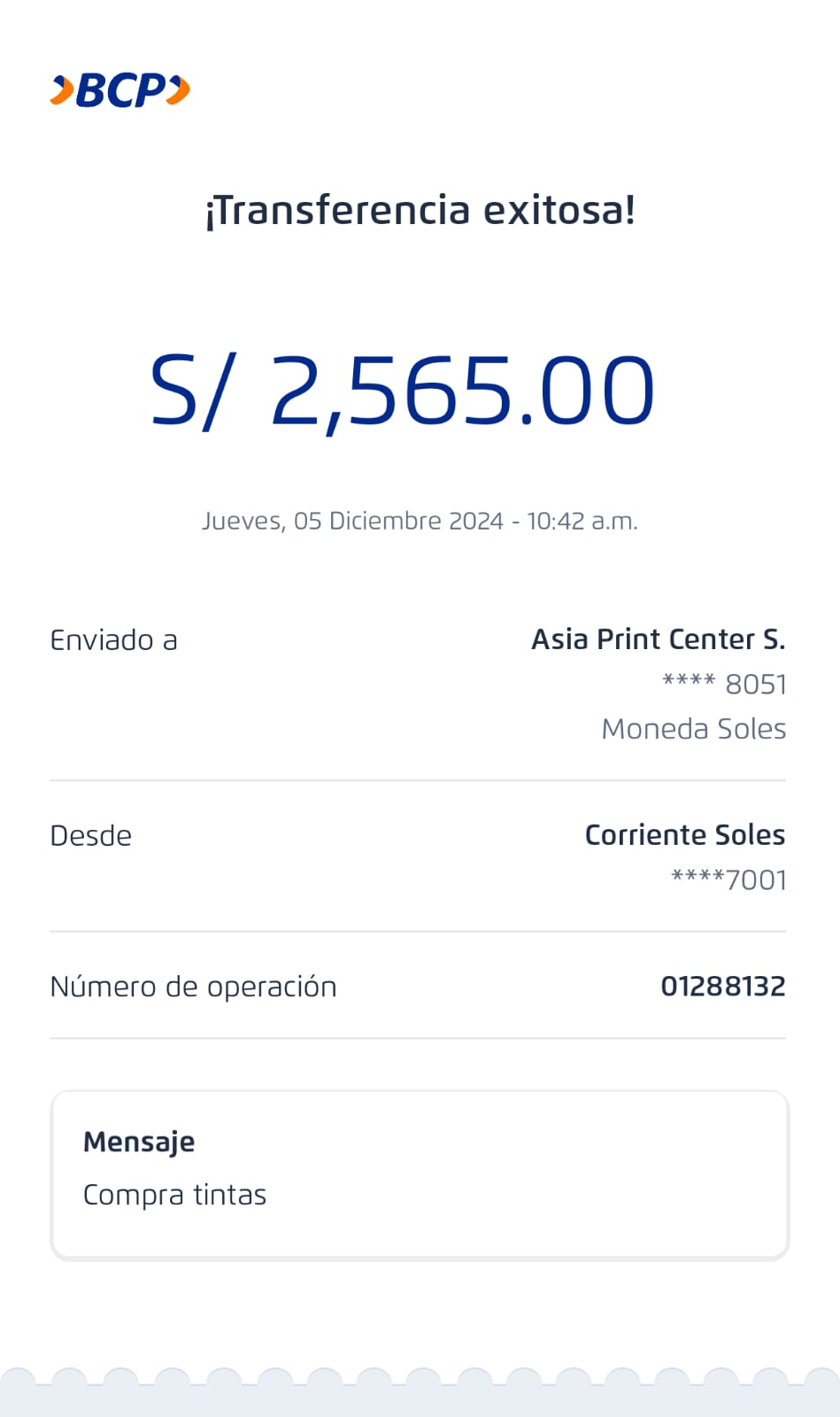Viewport: 840px width, 1417px height.
Task: Select operation number 01288132
Action: pos(722,987)
